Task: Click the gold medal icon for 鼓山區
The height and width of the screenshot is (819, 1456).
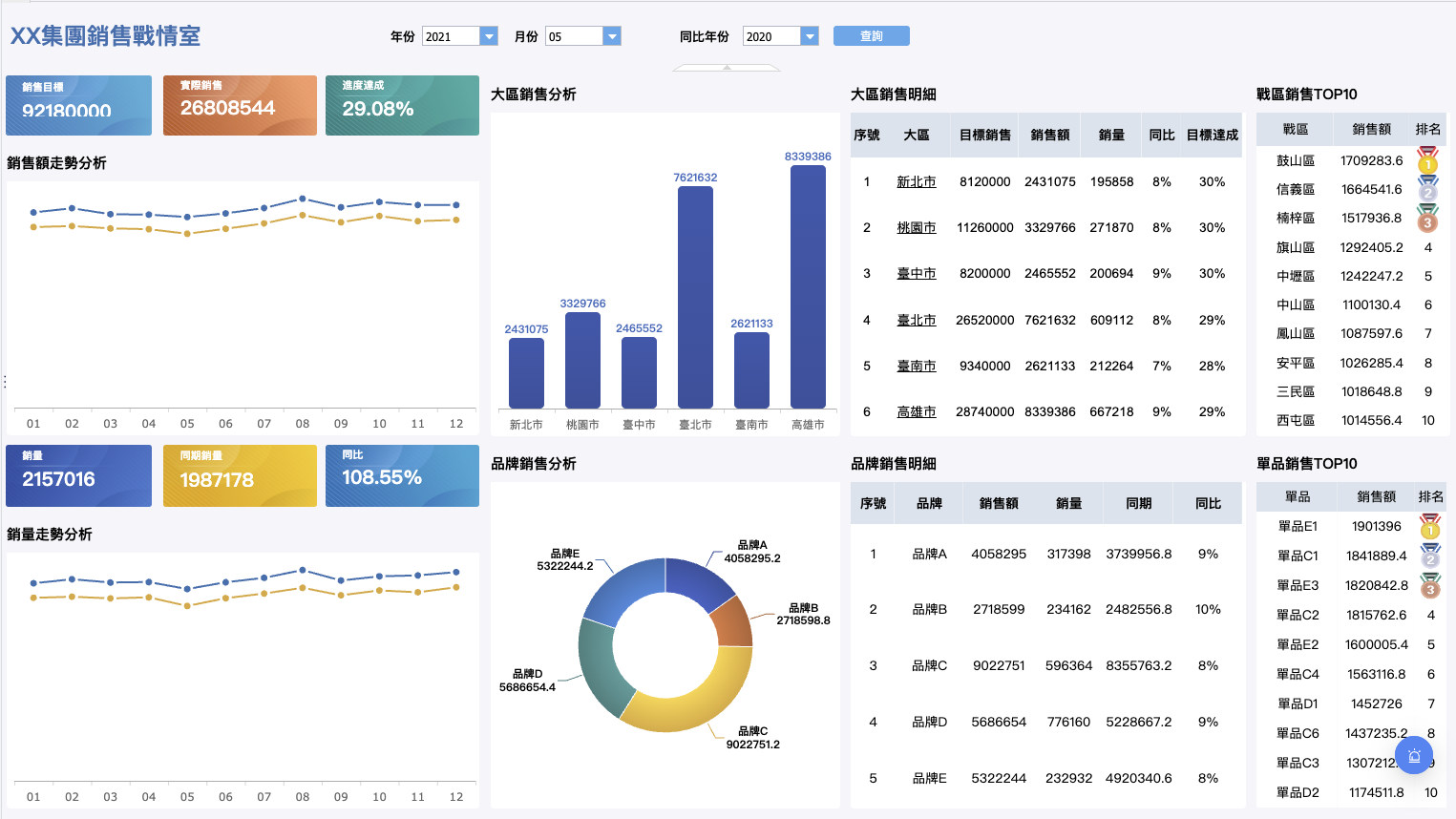Action: (1427, 160)
